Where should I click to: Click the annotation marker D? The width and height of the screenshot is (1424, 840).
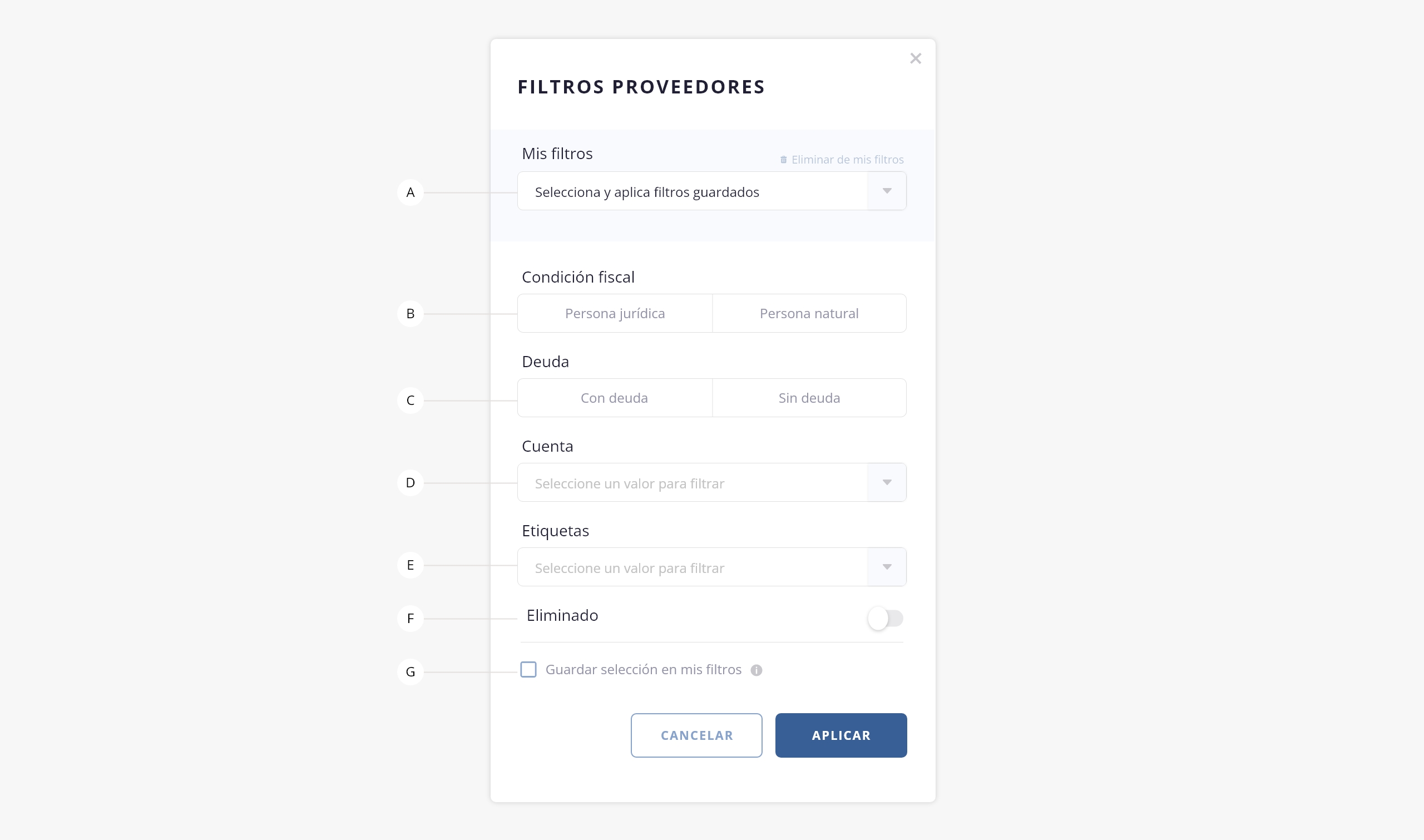(411, 483)
